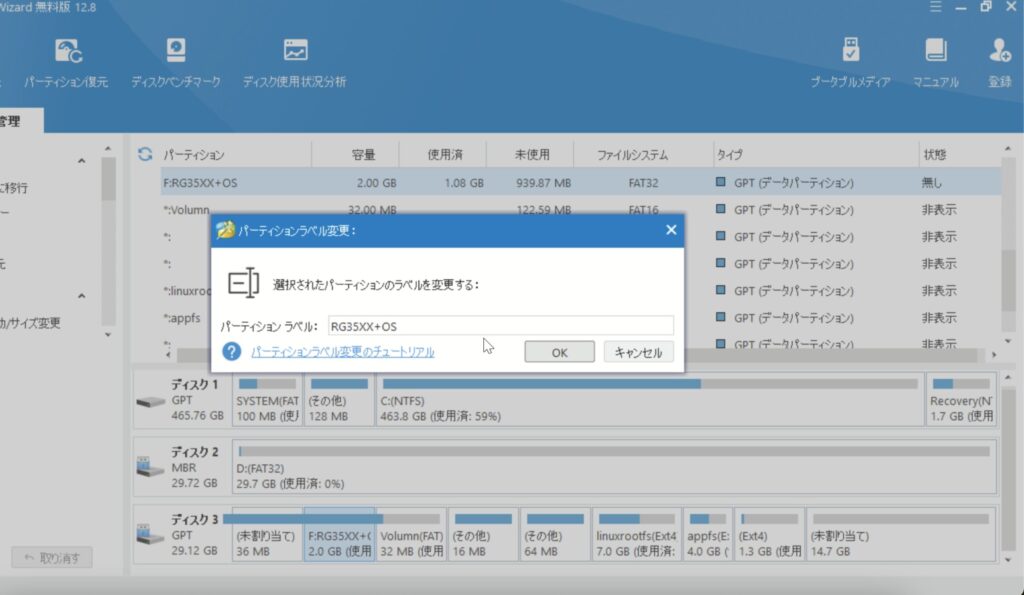The image size is (1024, 595).
Task: Select the *:Volumn partition row
Action: (x=186, y=210)
